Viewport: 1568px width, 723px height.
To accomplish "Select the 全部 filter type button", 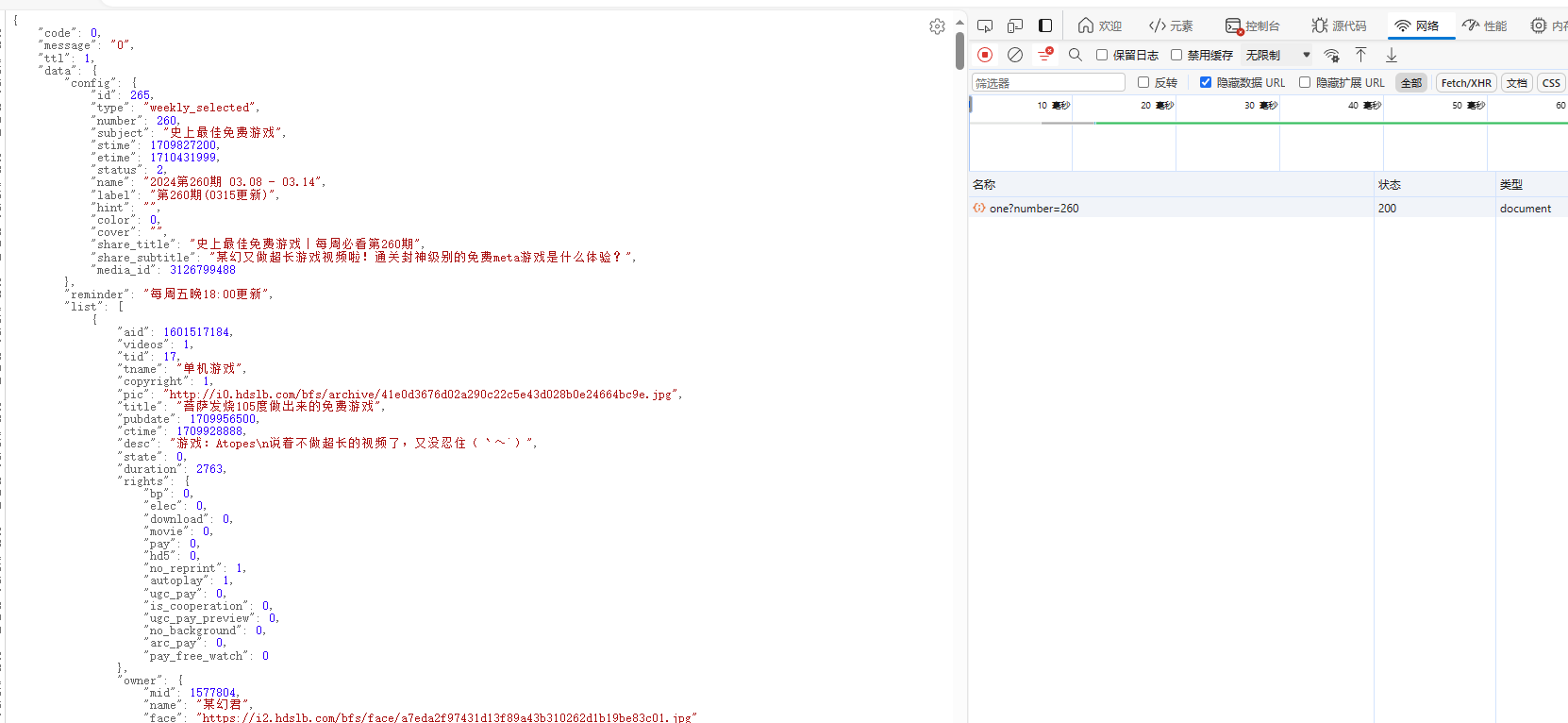I will tap(1410, 83).
